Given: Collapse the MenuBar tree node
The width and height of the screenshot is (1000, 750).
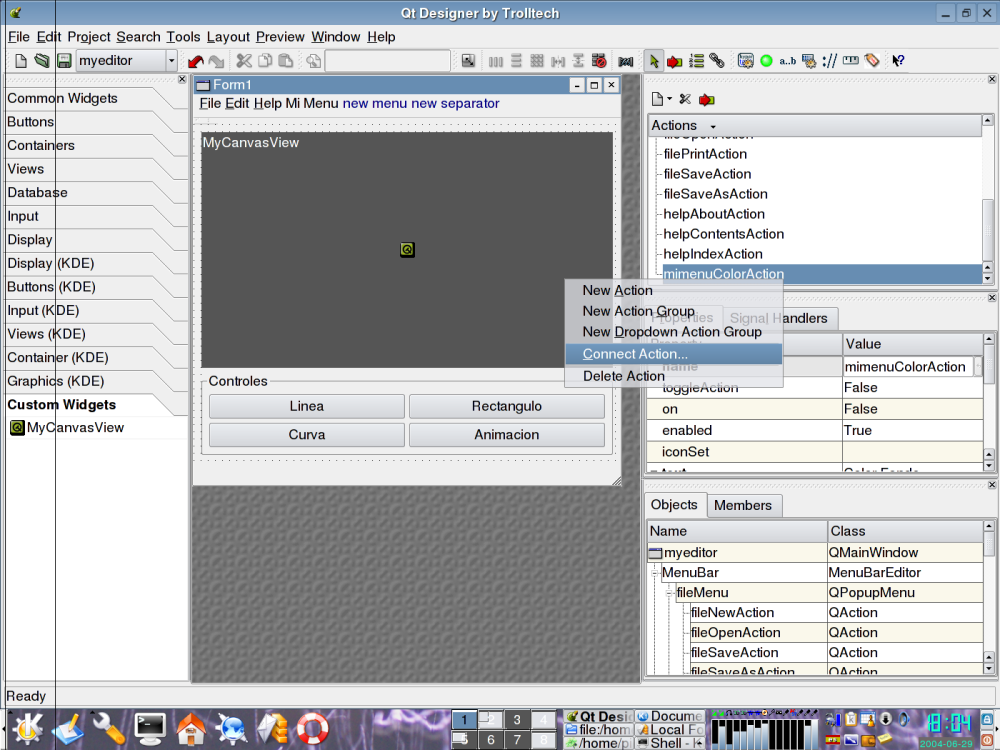Looking at the screenshot, I should (655, 573).
